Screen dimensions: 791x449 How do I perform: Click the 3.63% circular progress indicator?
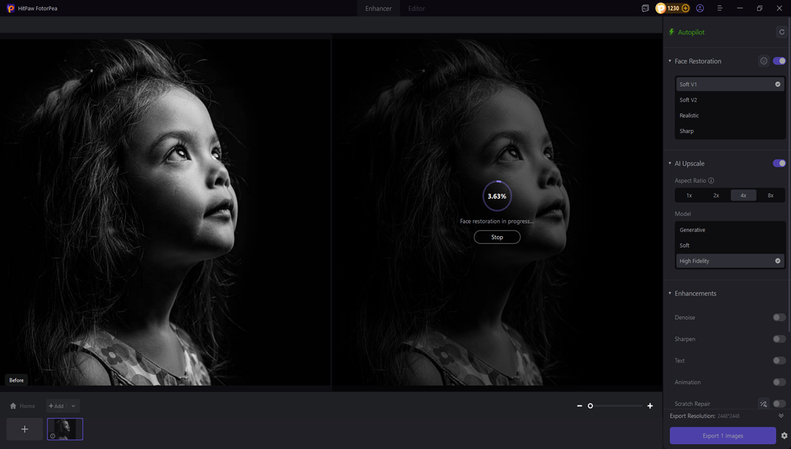tap(497, 196)
